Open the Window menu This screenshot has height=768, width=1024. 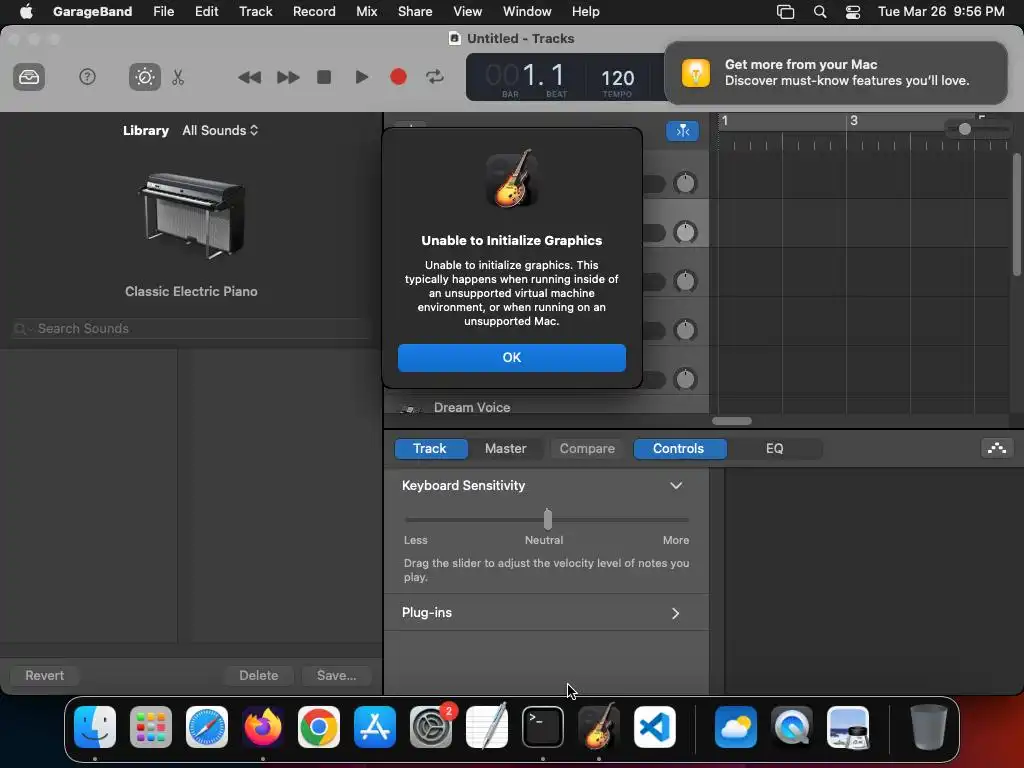tap(527, 11)
